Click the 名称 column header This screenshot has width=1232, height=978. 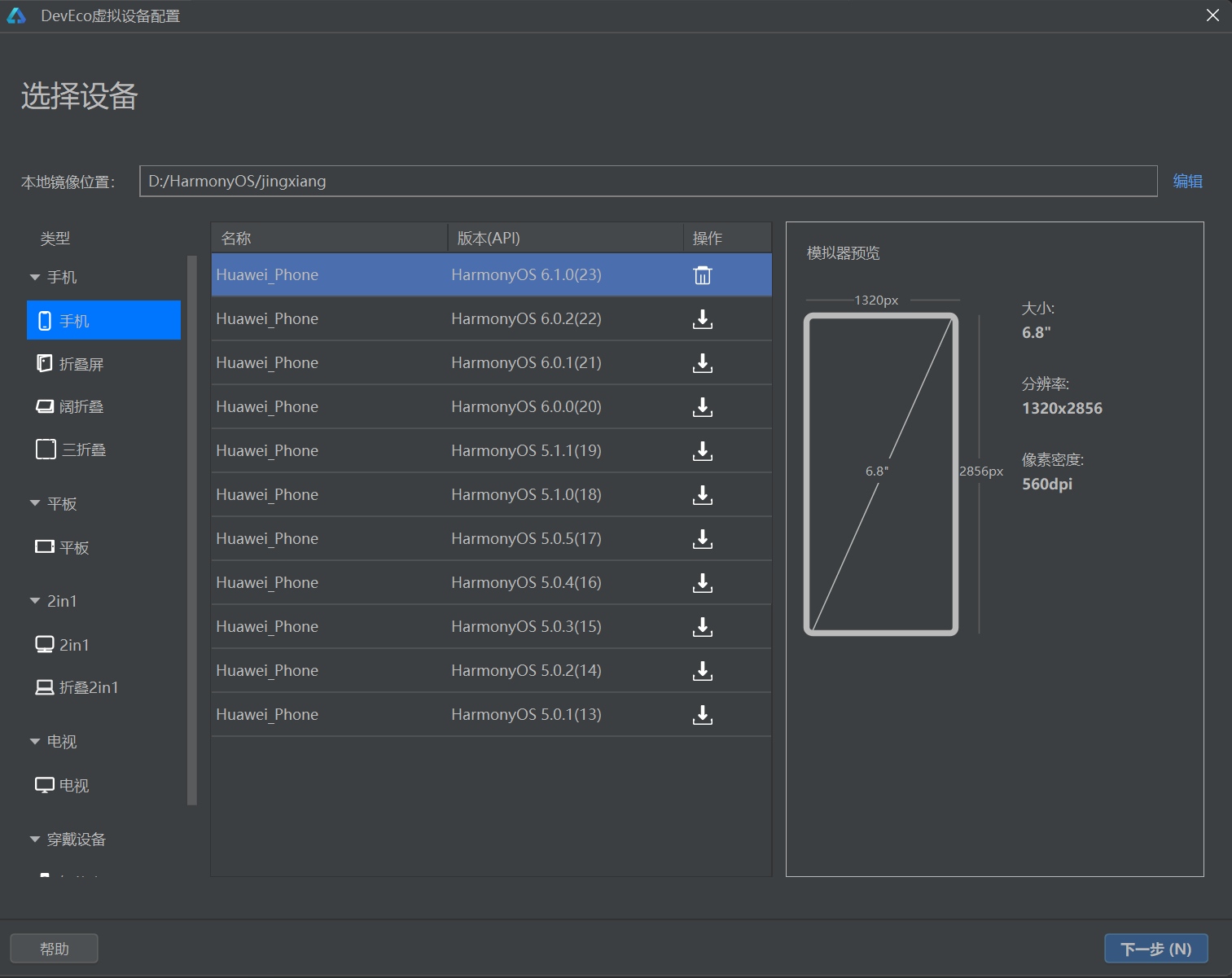(330, 238)
